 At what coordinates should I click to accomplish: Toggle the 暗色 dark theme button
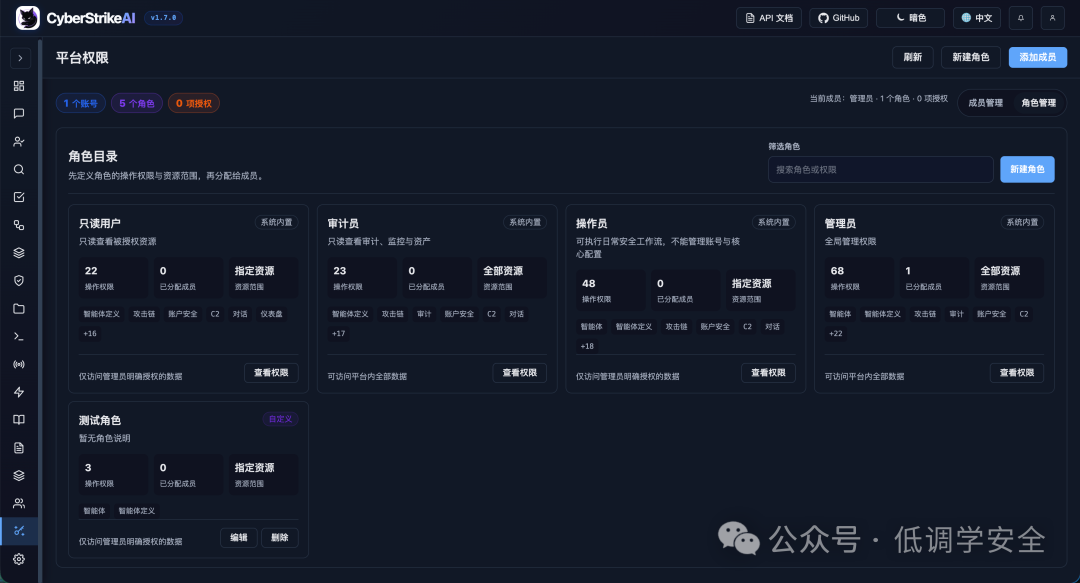pos(911,18)
